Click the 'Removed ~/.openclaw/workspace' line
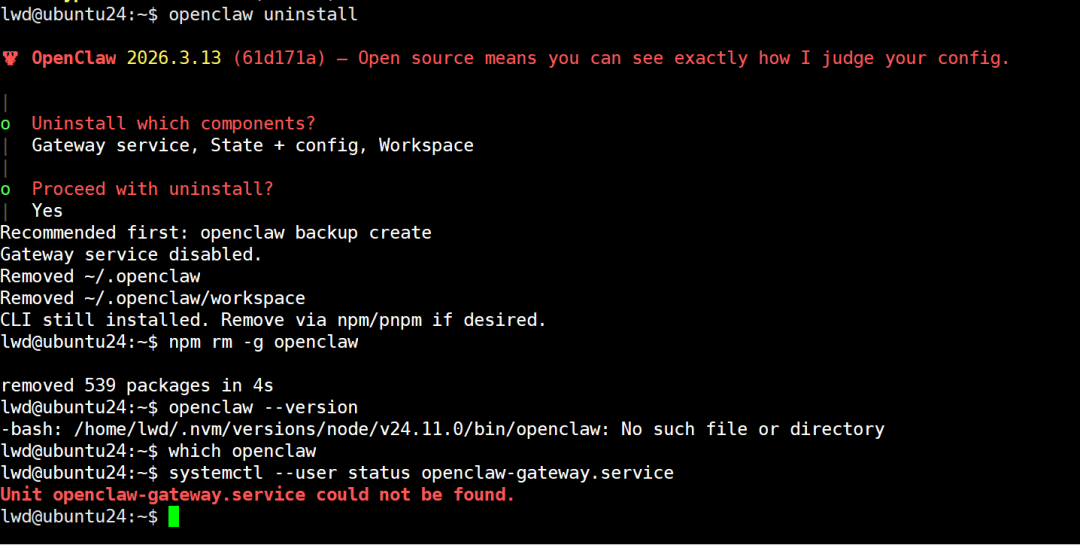Screen dimensions: 1080x545 click(152, 298)
